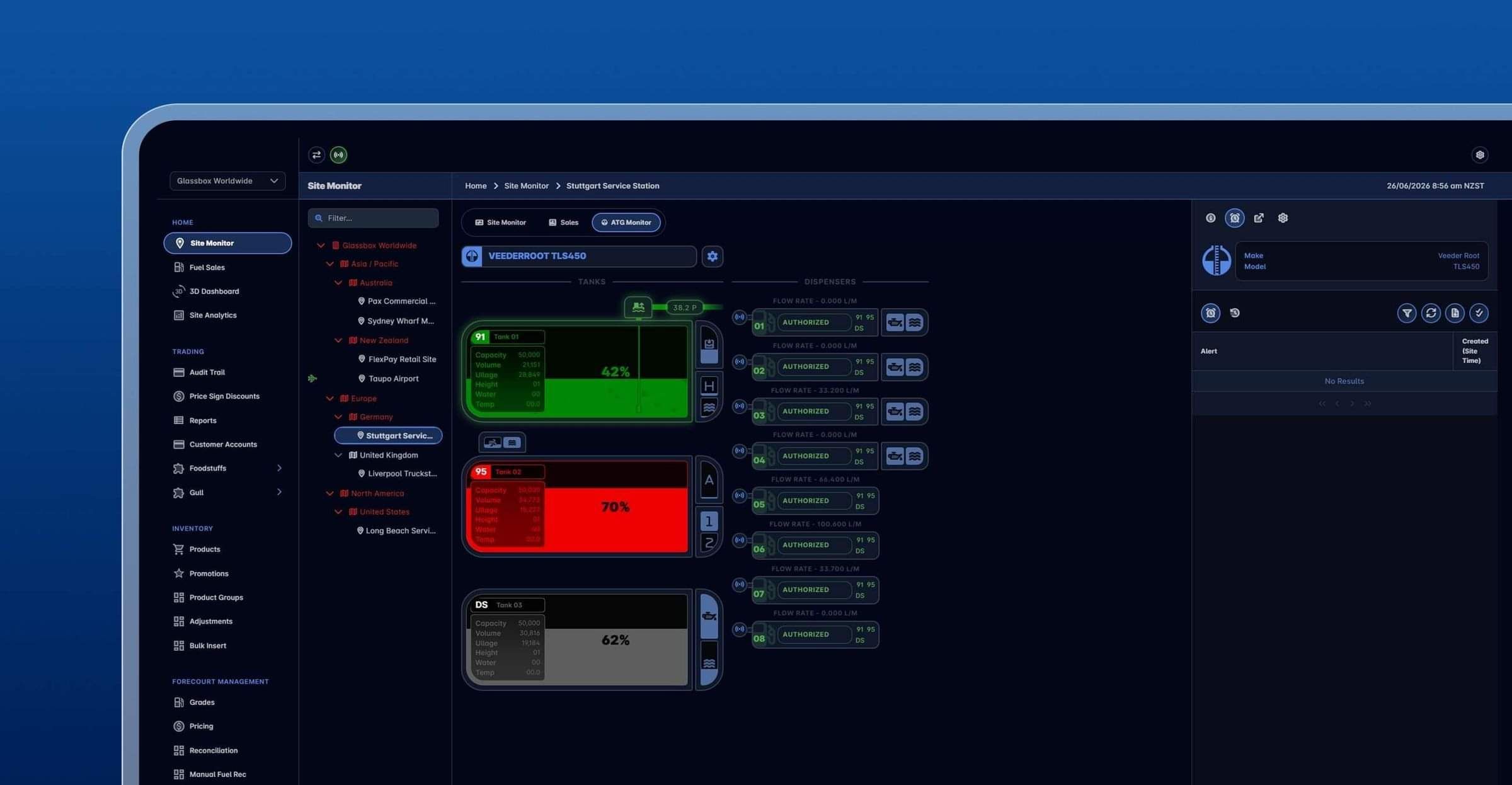1512x785 pixels.
Task: Toggle the active alarms button above Alert table
Action: (1210, 313)
